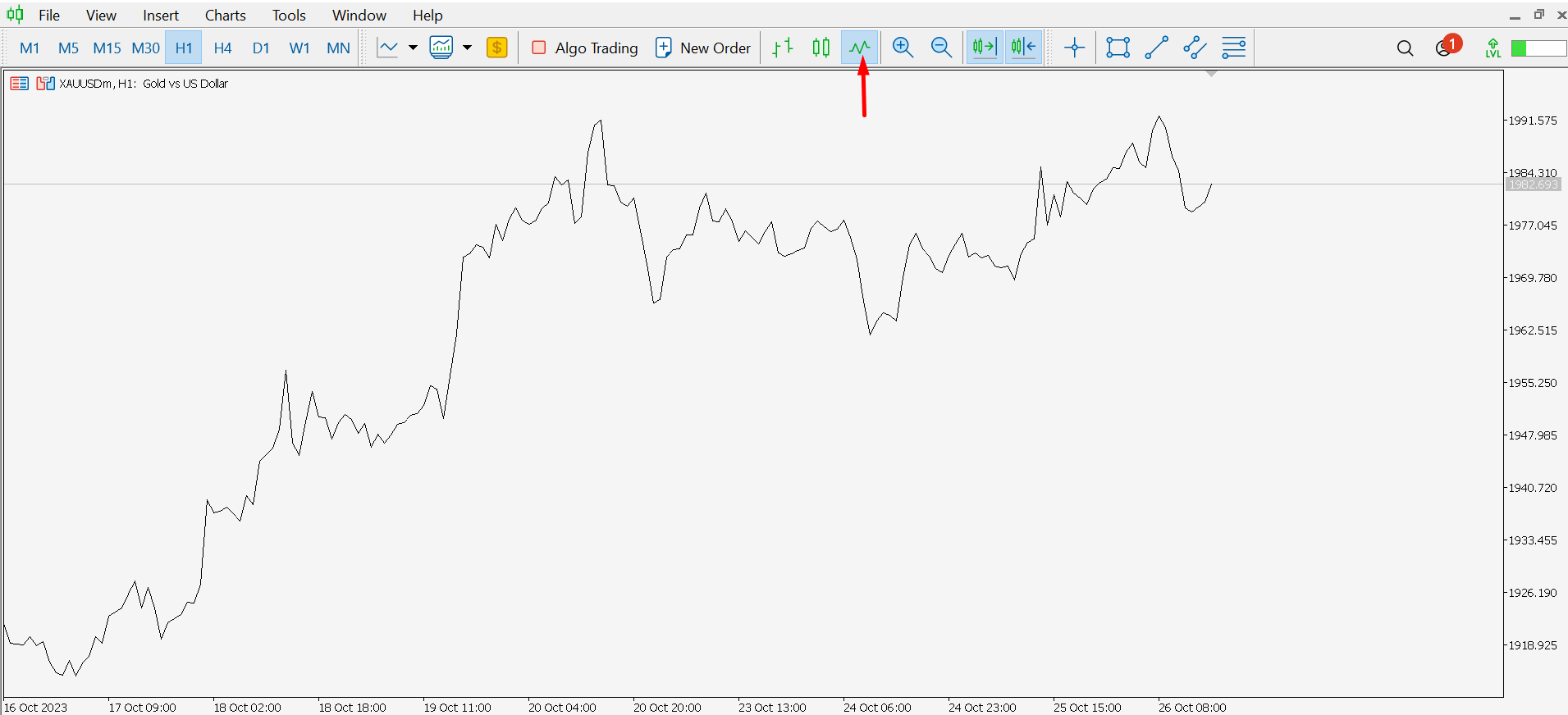Click the 1947.985 price scale label
The image size is (1568, 715).
1533,435
